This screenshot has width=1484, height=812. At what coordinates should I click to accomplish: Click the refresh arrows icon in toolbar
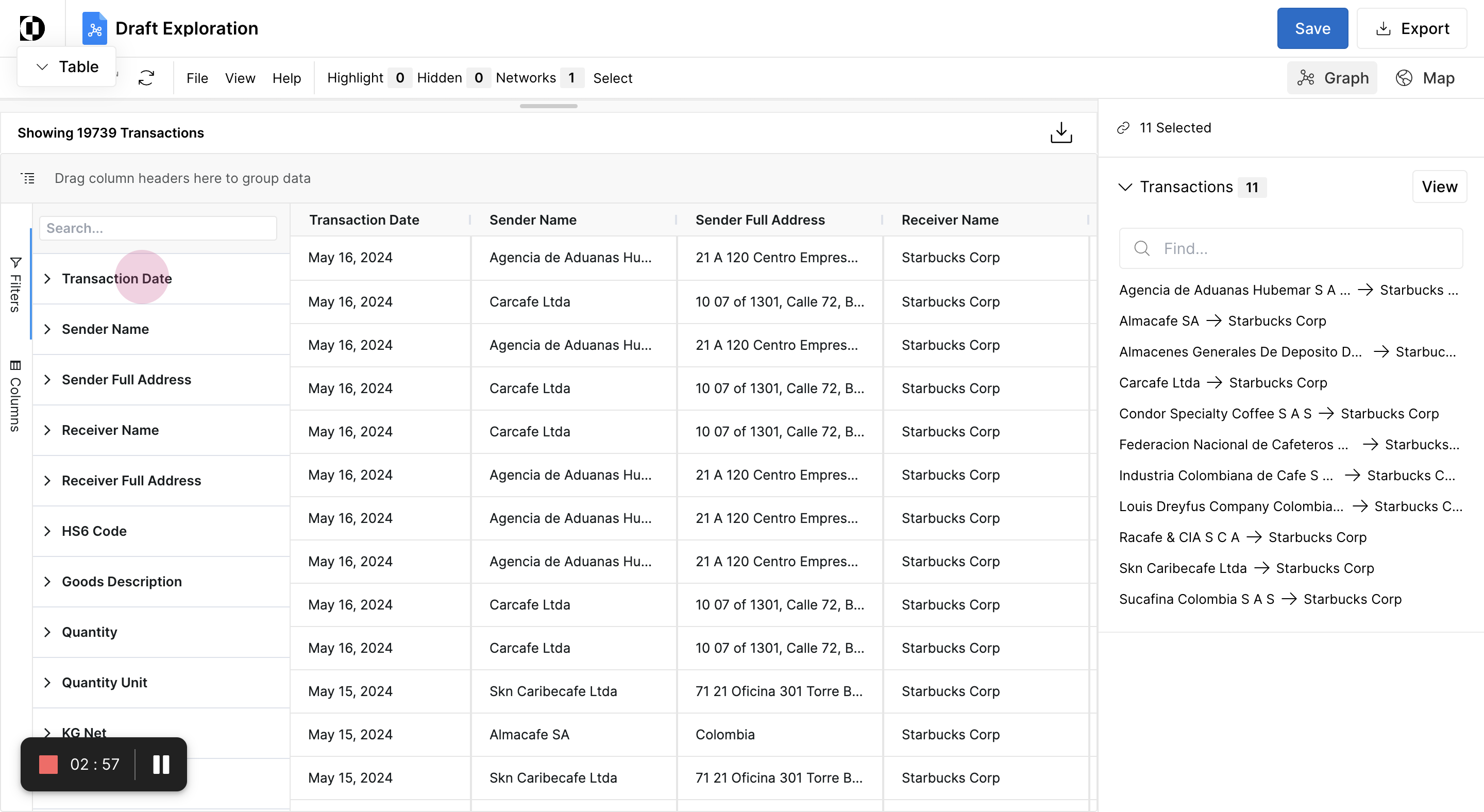(x=146, y=78)
